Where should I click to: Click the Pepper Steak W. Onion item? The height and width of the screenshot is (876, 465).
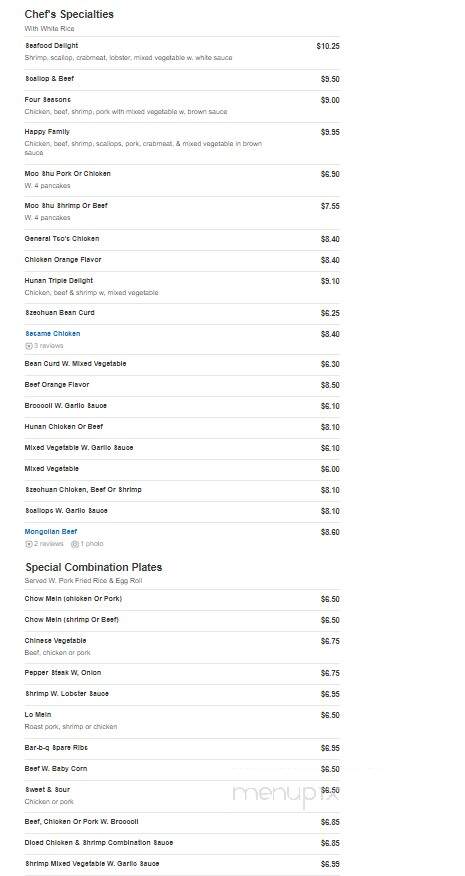coord(63,673)
